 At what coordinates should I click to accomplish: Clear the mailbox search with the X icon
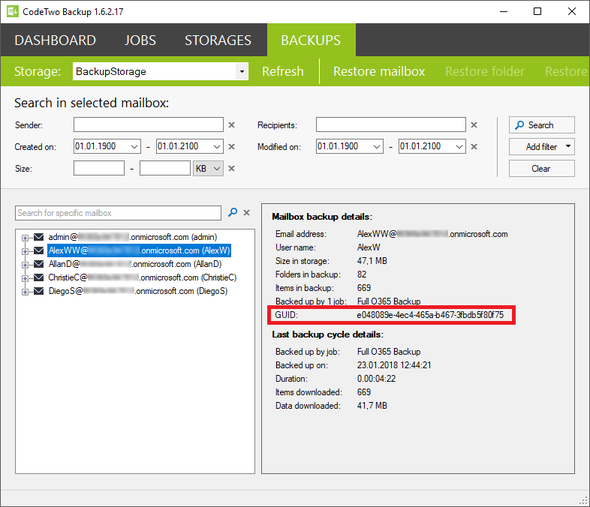point(246,213)
